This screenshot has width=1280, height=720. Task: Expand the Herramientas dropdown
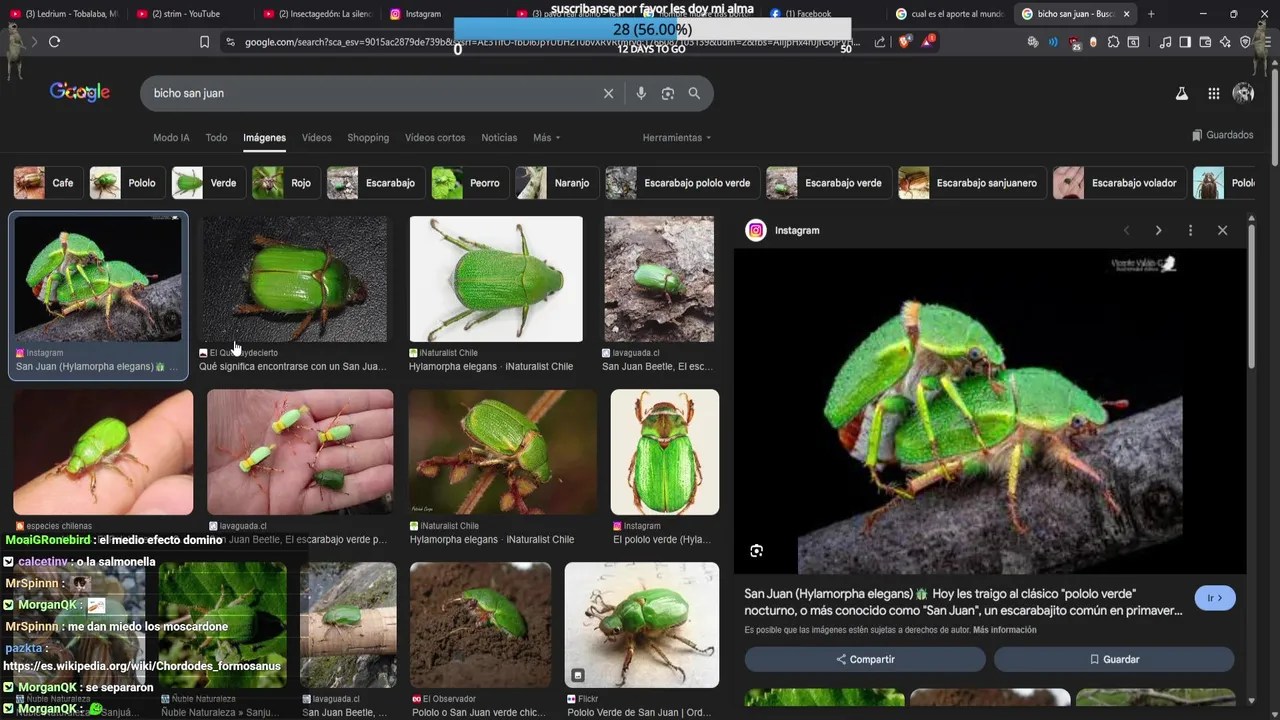[677, 138]
